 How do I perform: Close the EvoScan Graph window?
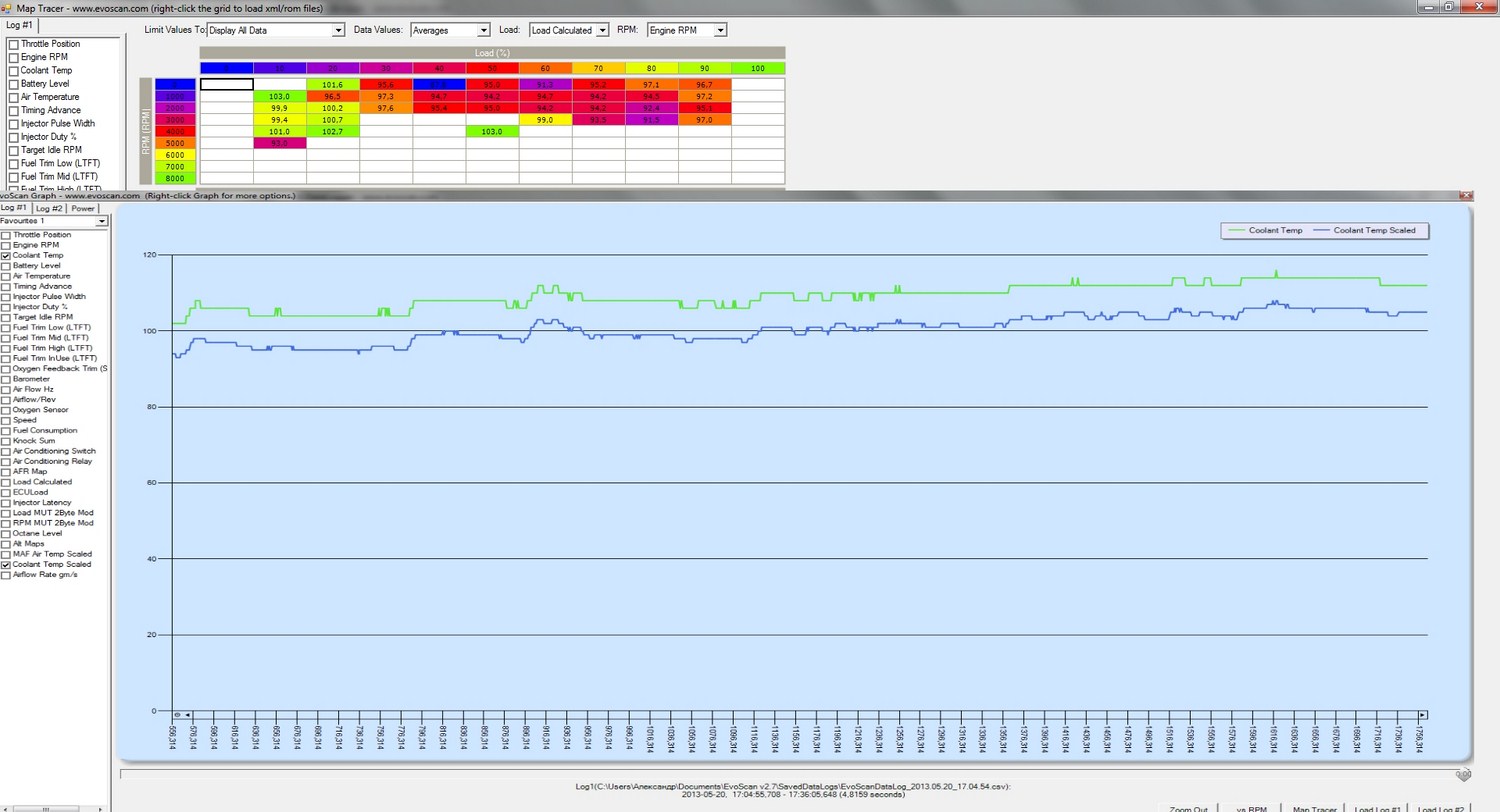pyautogui.click(x=1466, y=196)
